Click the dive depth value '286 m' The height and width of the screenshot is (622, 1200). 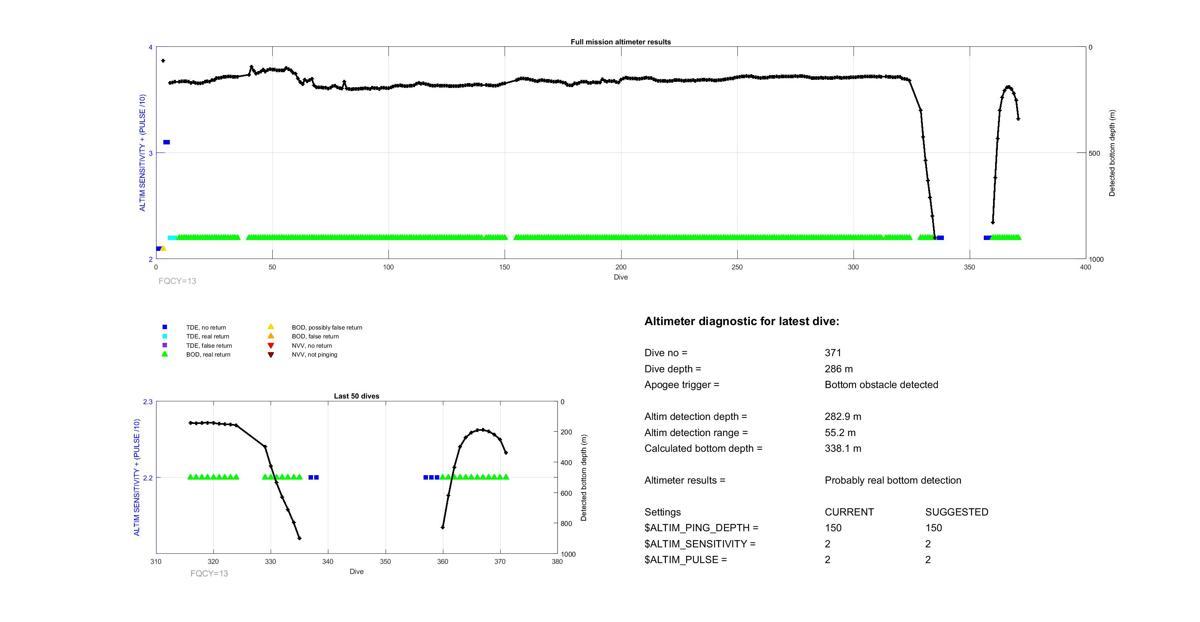[x=839, y=369]
